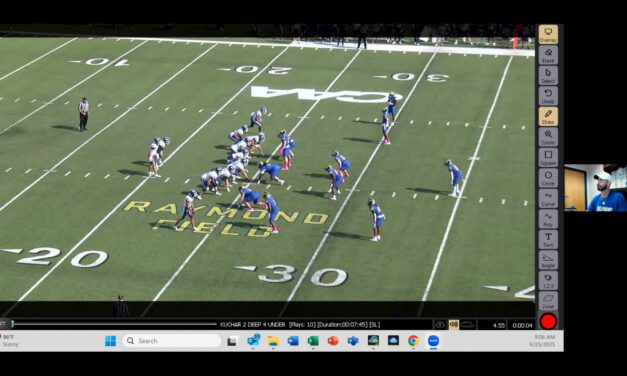Click the cloud icon in playback bar
Screen dimensions: 627x376
click(x=440, y=325)
